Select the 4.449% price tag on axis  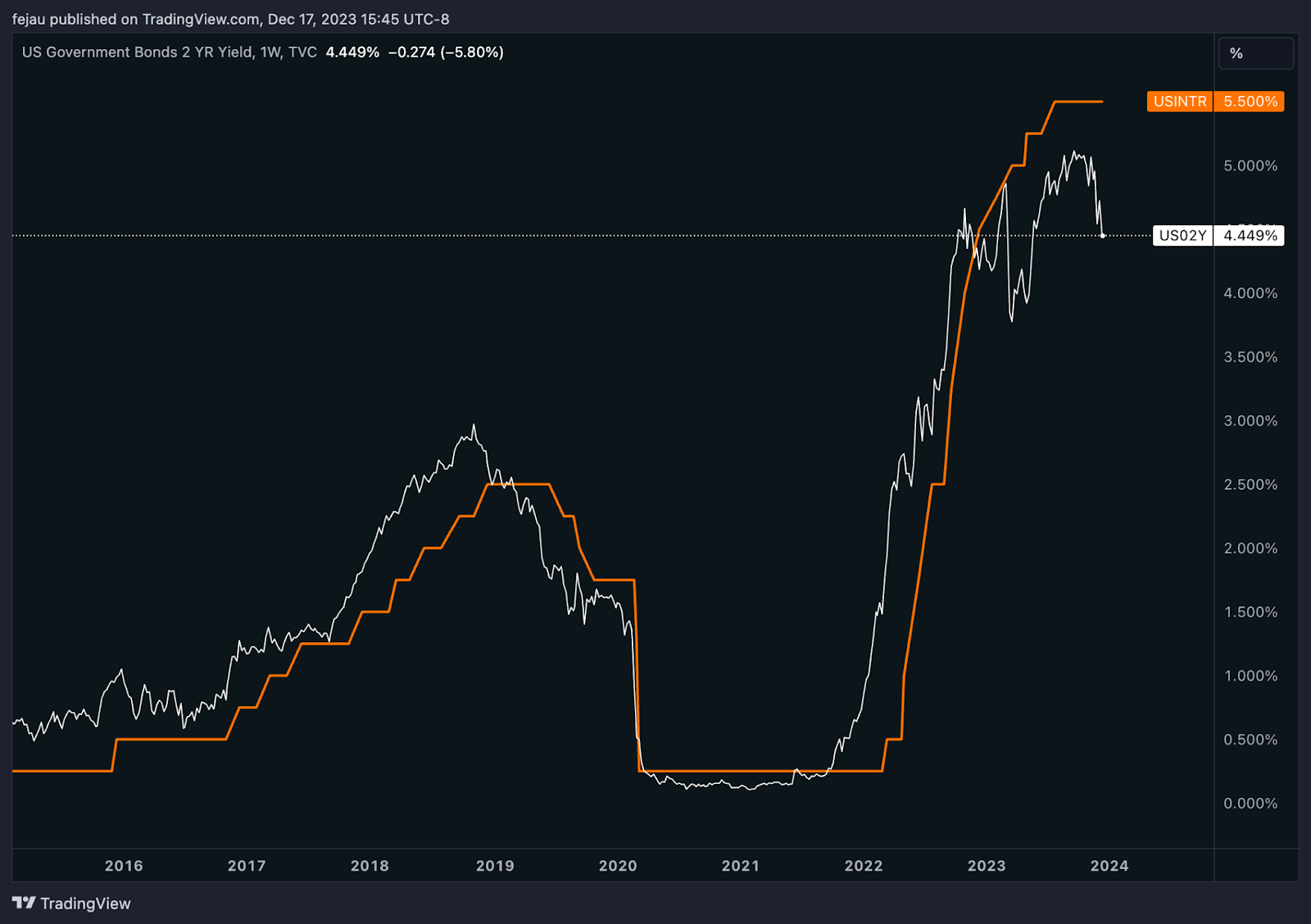pyautogui.click(x=1250, y=236)
